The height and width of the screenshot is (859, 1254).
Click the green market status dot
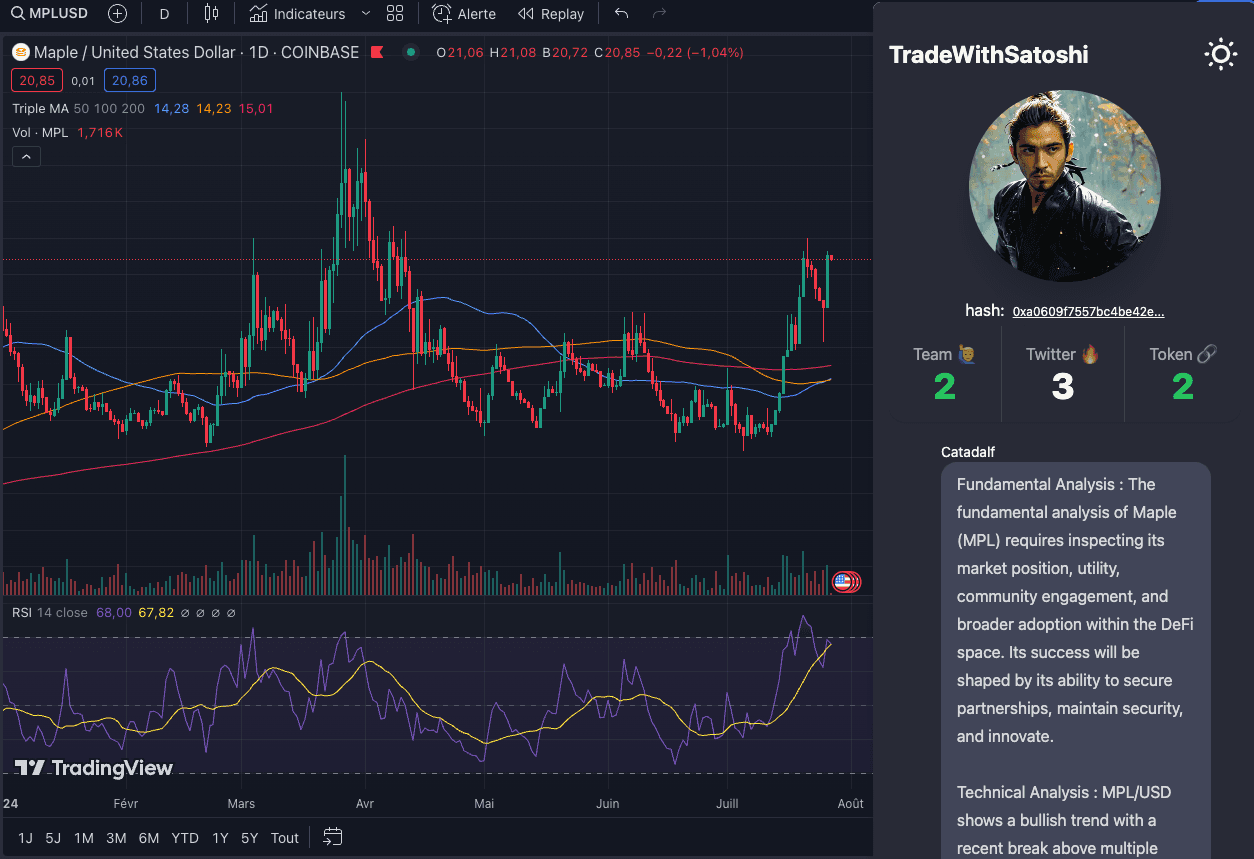pos(411,52)
